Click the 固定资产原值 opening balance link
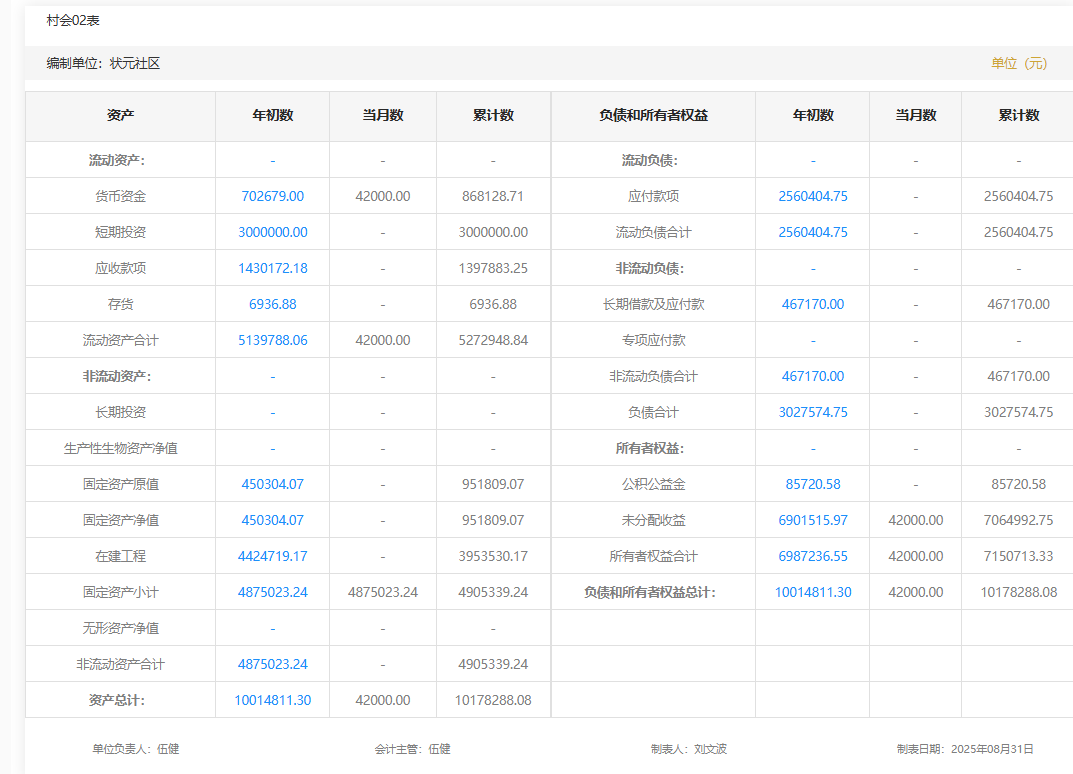 coord(272,484)
